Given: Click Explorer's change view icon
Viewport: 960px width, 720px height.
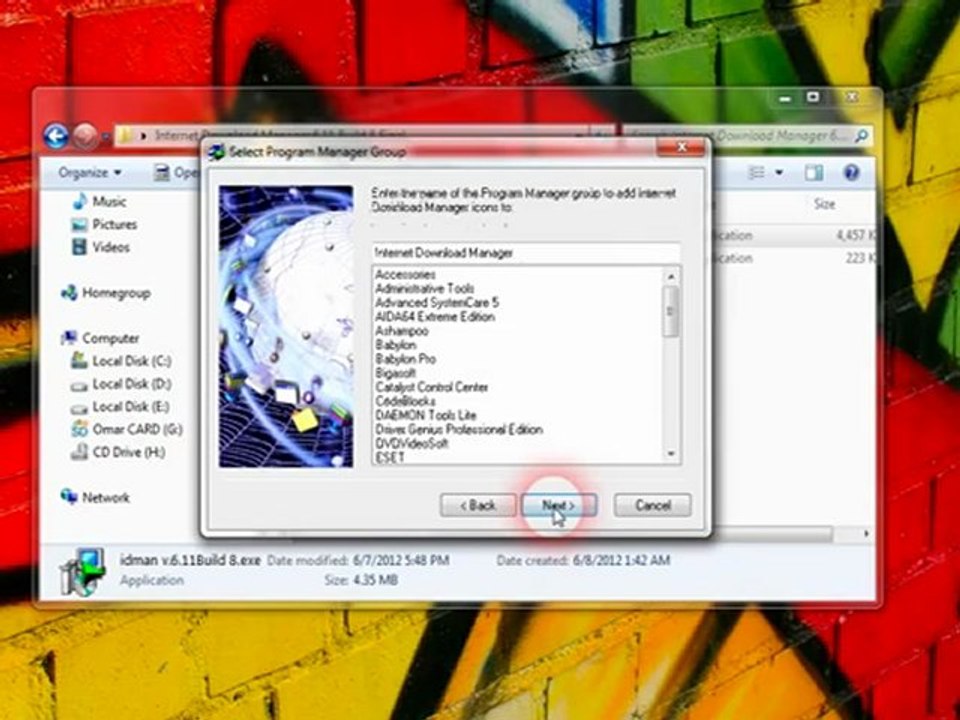Looking at the screenshot, I should (x=757, y=173).
